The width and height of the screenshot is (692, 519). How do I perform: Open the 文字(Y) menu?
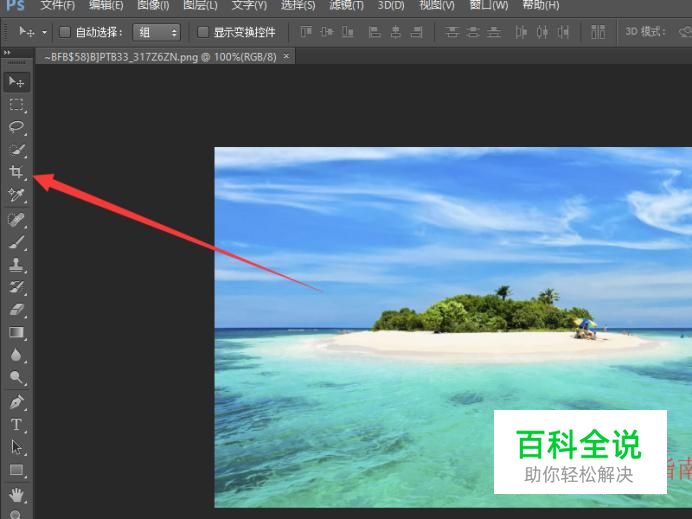coord(249,5)
